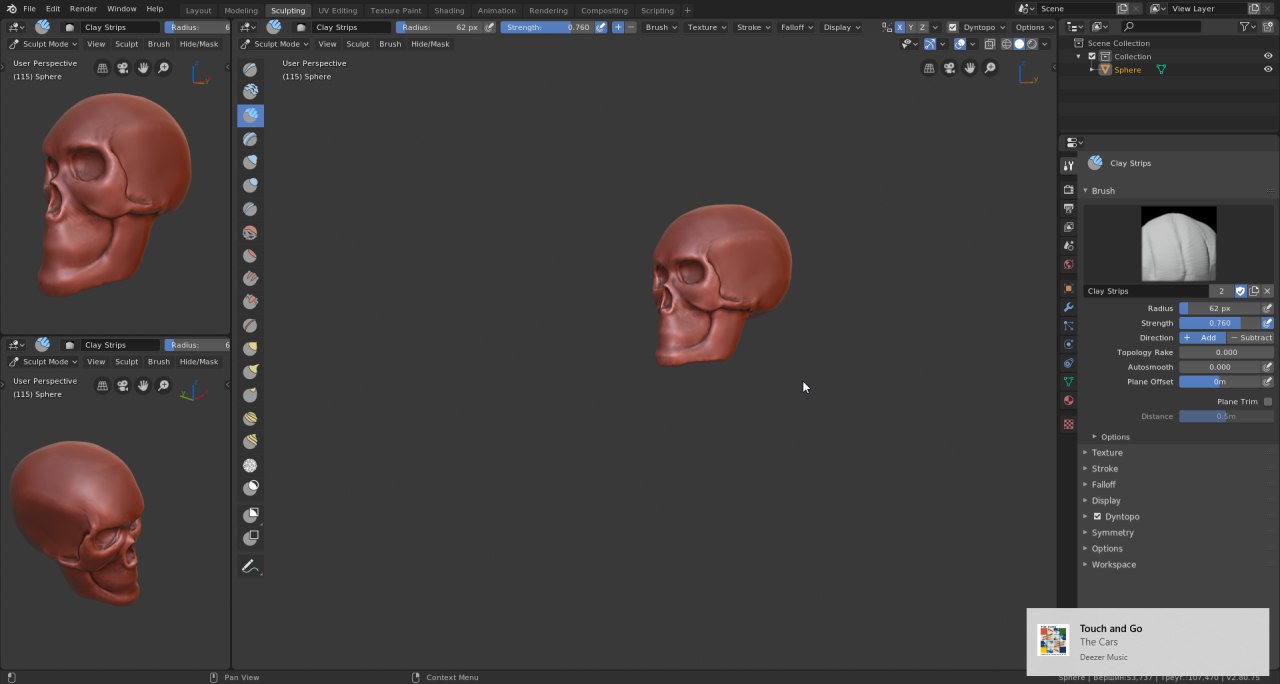Viewport: 1280px width, 684px height.
Task: Expand the Symmetry panel
Action: point(1112,532)
